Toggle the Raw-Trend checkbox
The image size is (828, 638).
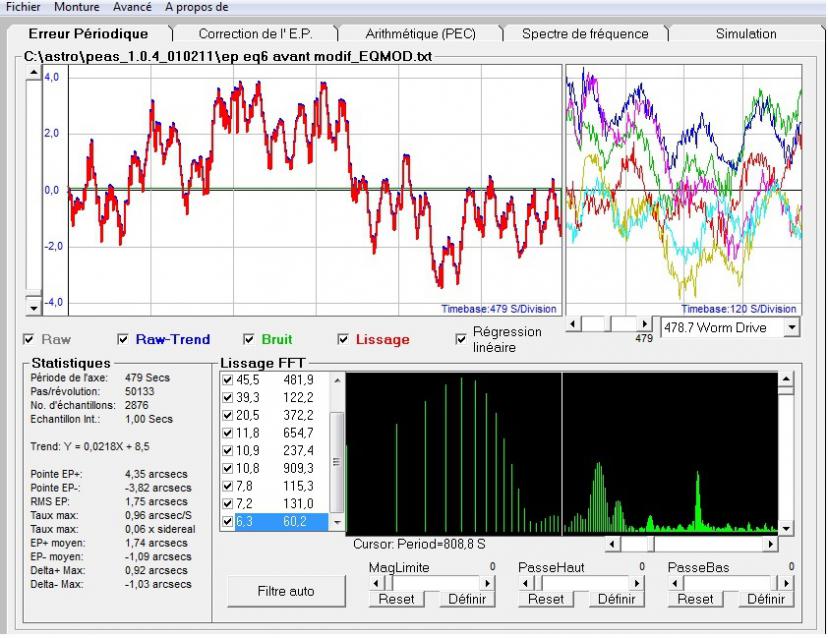coord(123,340)
